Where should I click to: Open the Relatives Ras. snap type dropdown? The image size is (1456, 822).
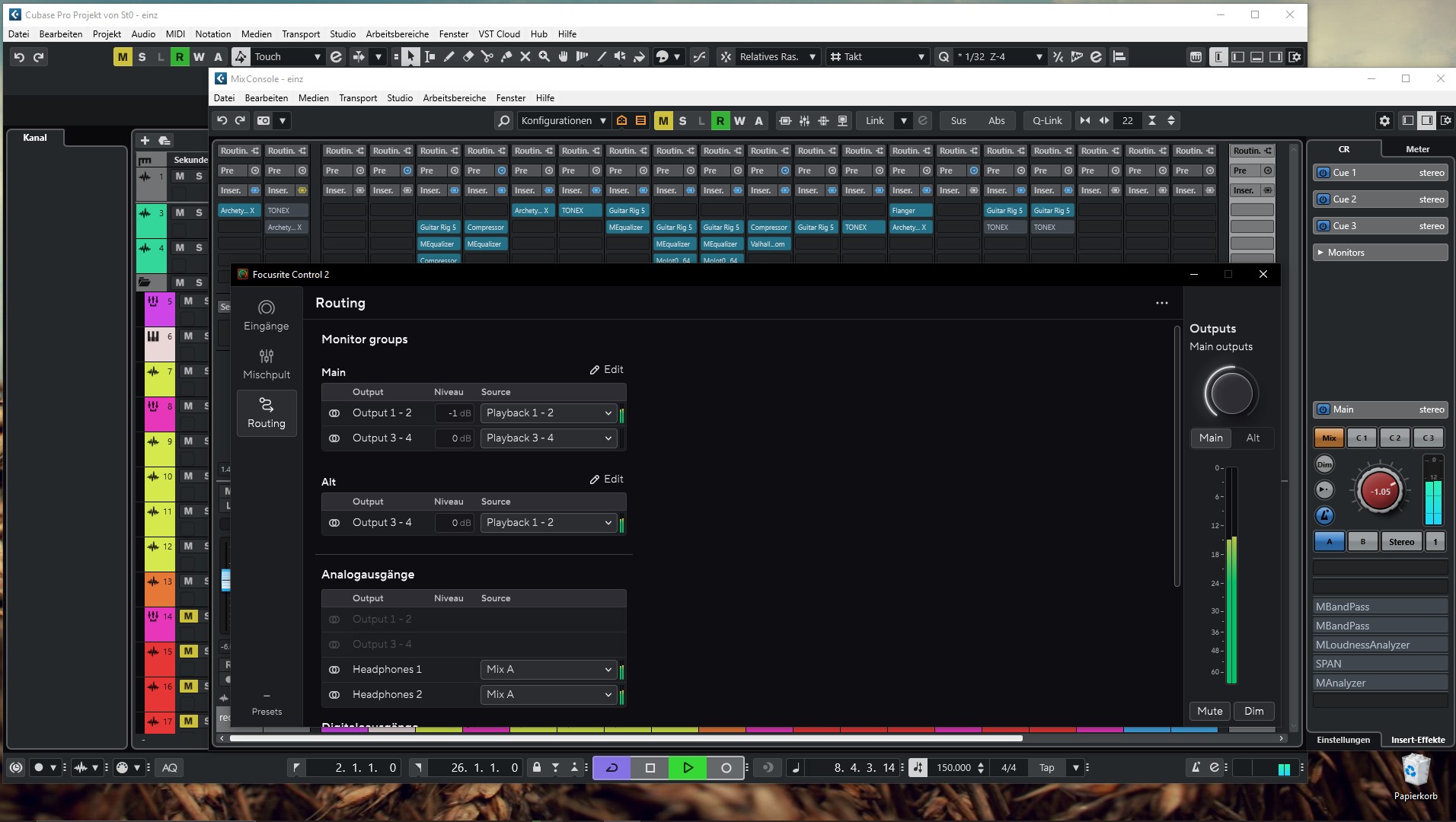point(777,56)
